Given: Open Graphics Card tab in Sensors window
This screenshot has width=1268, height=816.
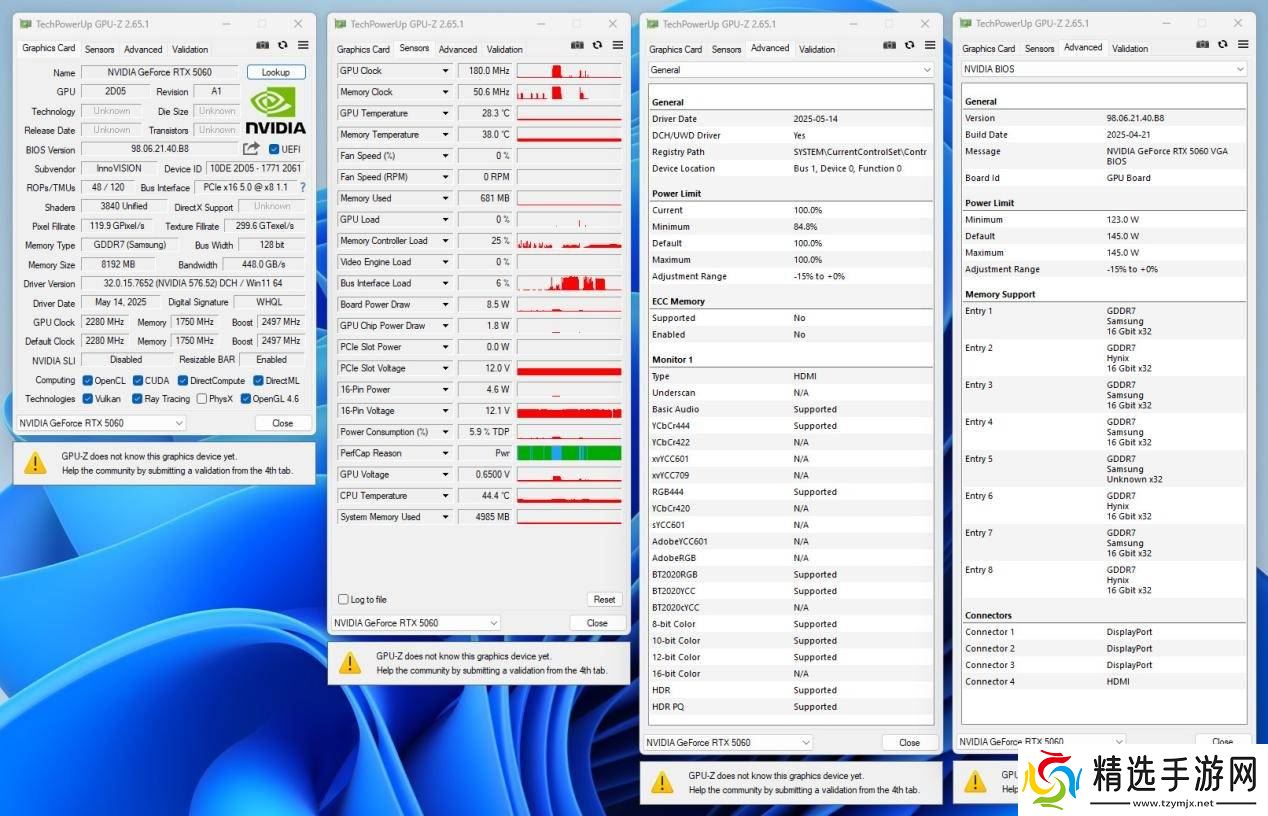Looking at the screenshot, I should (363, 49).
